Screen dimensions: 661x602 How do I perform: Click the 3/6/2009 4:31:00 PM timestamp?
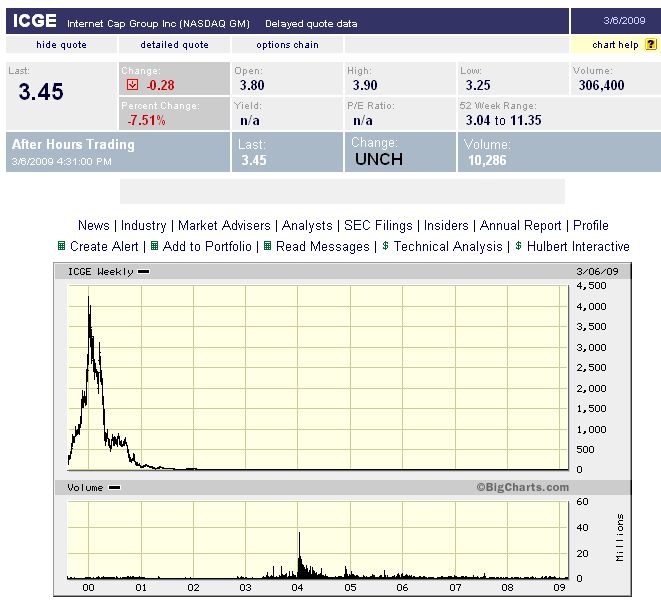coord(62,161)
